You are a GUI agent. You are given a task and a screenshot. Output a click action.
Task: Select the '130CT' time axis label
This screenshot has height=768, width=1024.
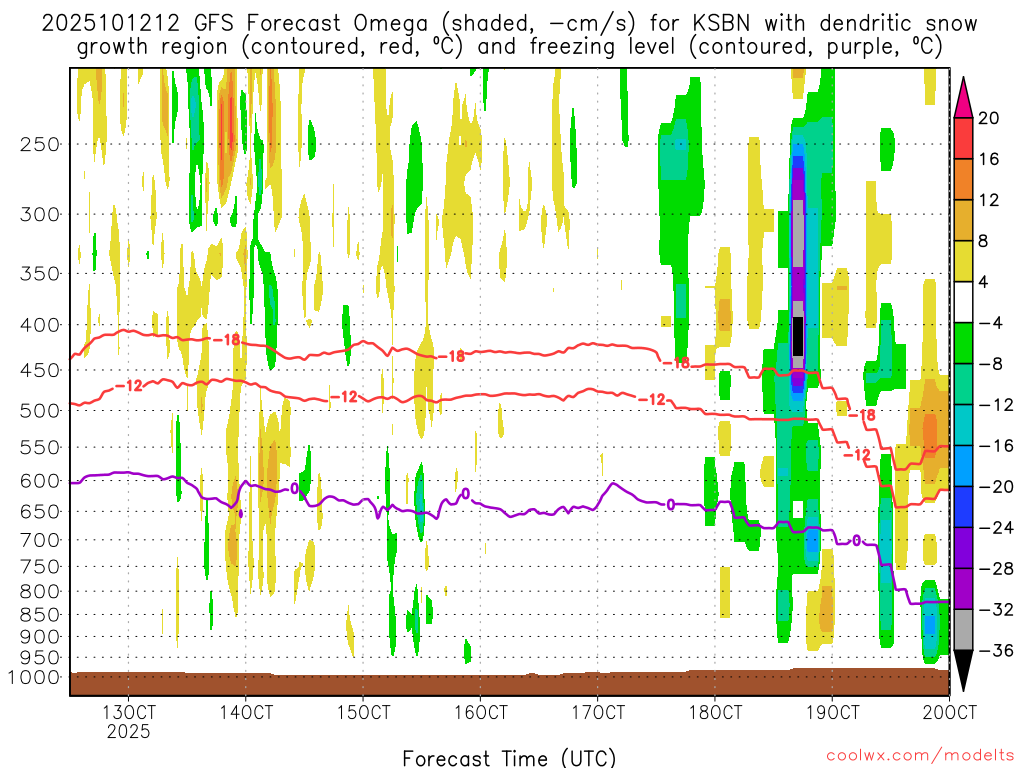[129, 711]
